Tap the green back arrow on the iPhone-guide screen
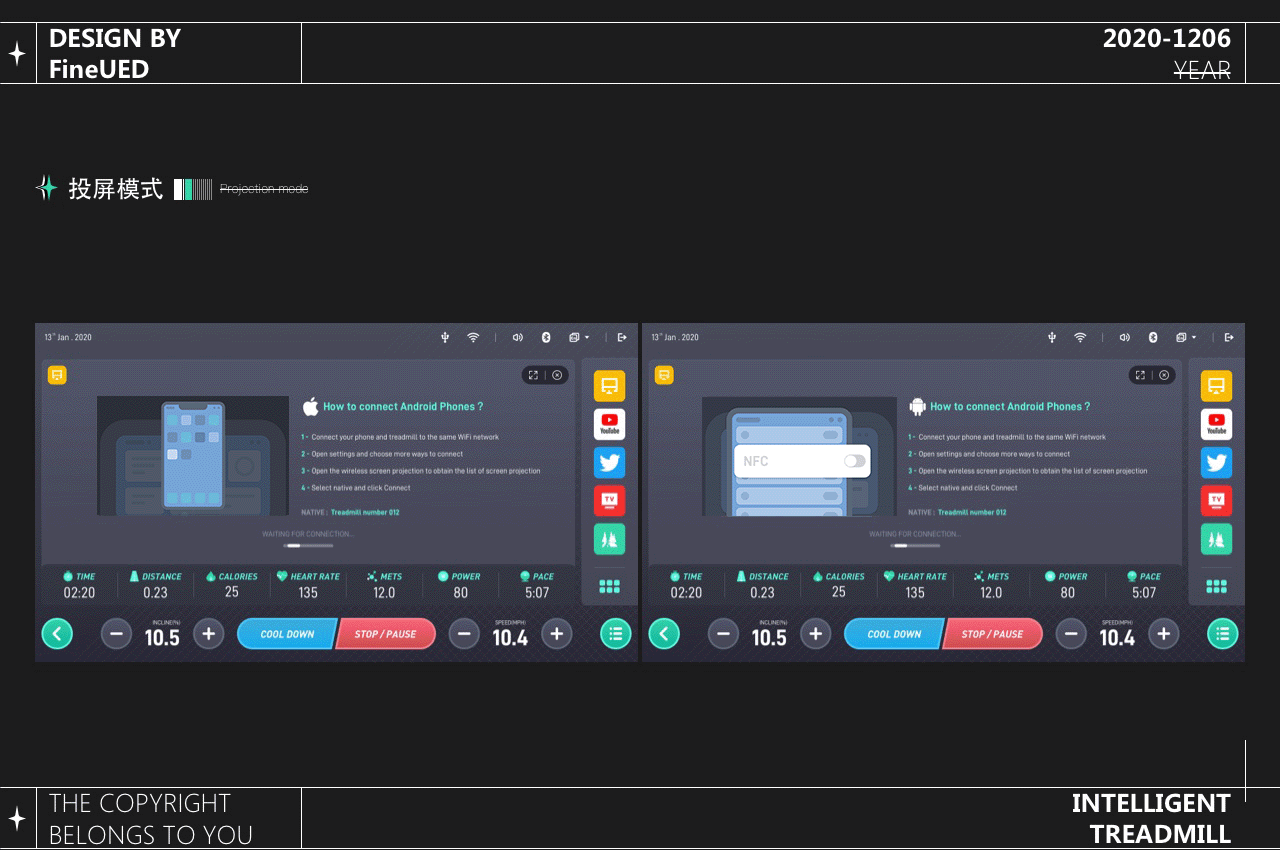1280x850 pixels. [57, 633]
